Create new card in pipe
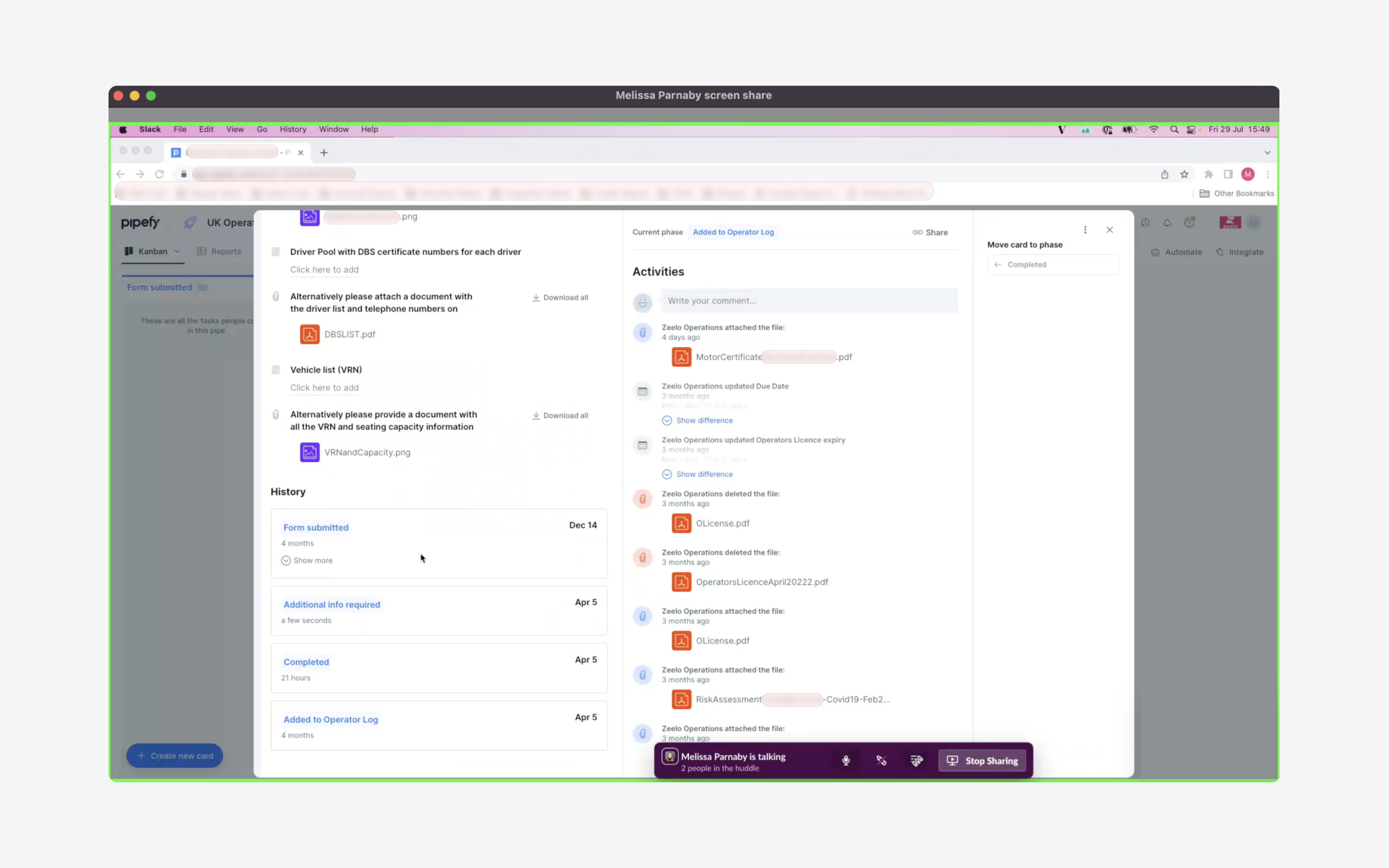Image resolution: width=1389 pixels, height=868 pixels. 175,756
